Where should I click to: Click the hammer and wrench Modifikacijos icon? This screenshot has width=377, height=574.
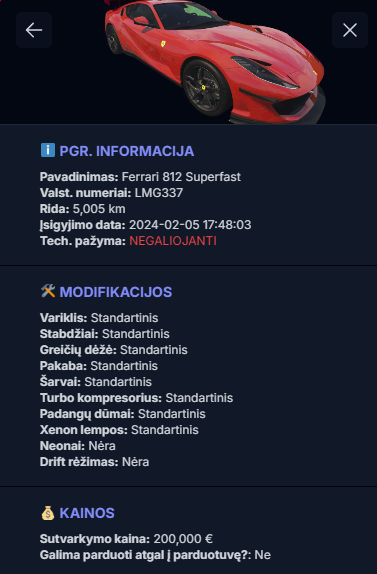pyautogui.click(x=48, y=291)
